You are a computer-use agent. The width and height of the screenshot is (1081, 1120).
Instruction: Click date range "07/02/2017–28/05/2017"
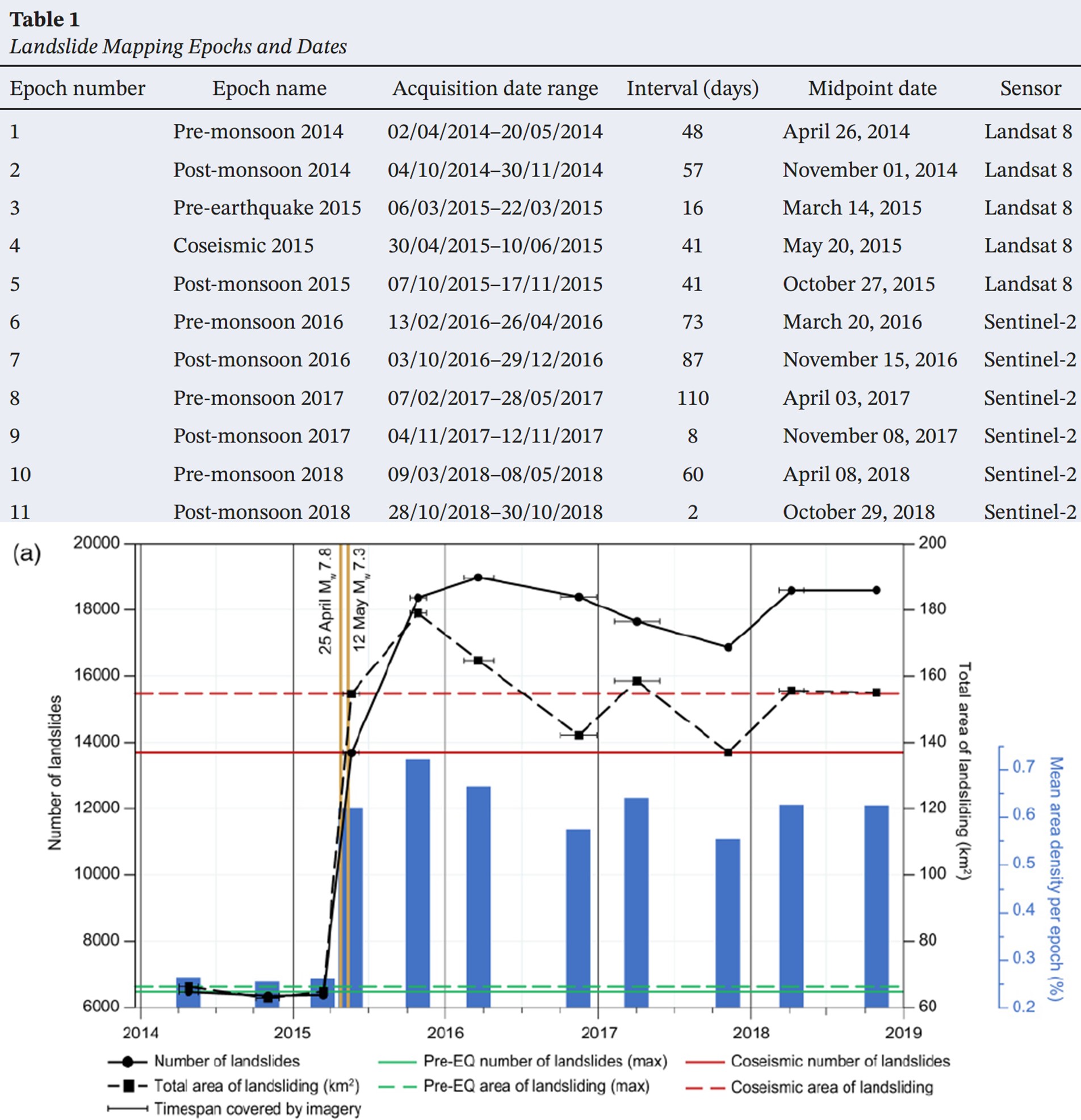(x=495, y=398)
